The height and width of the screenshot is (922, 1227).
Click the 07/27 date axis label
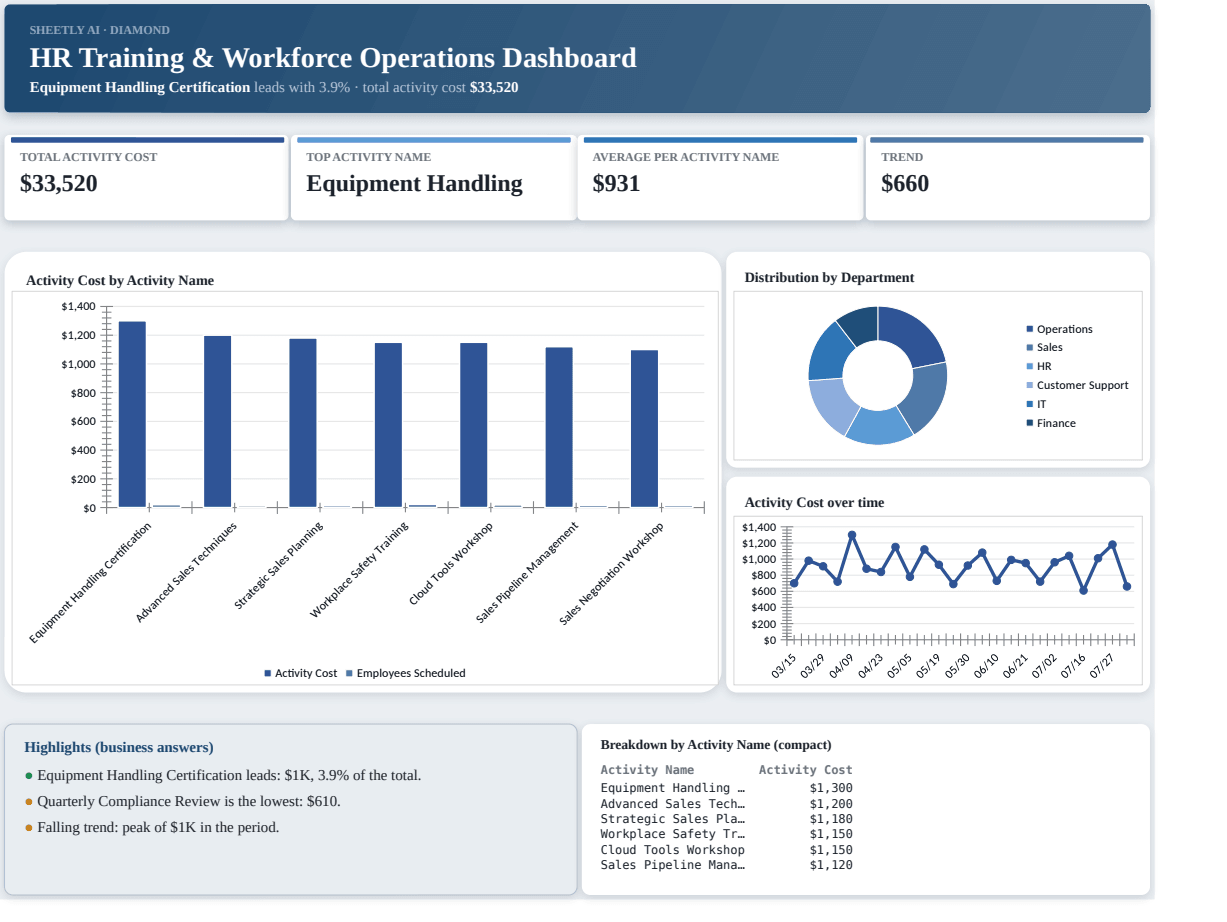click(x=1102, y=666)
